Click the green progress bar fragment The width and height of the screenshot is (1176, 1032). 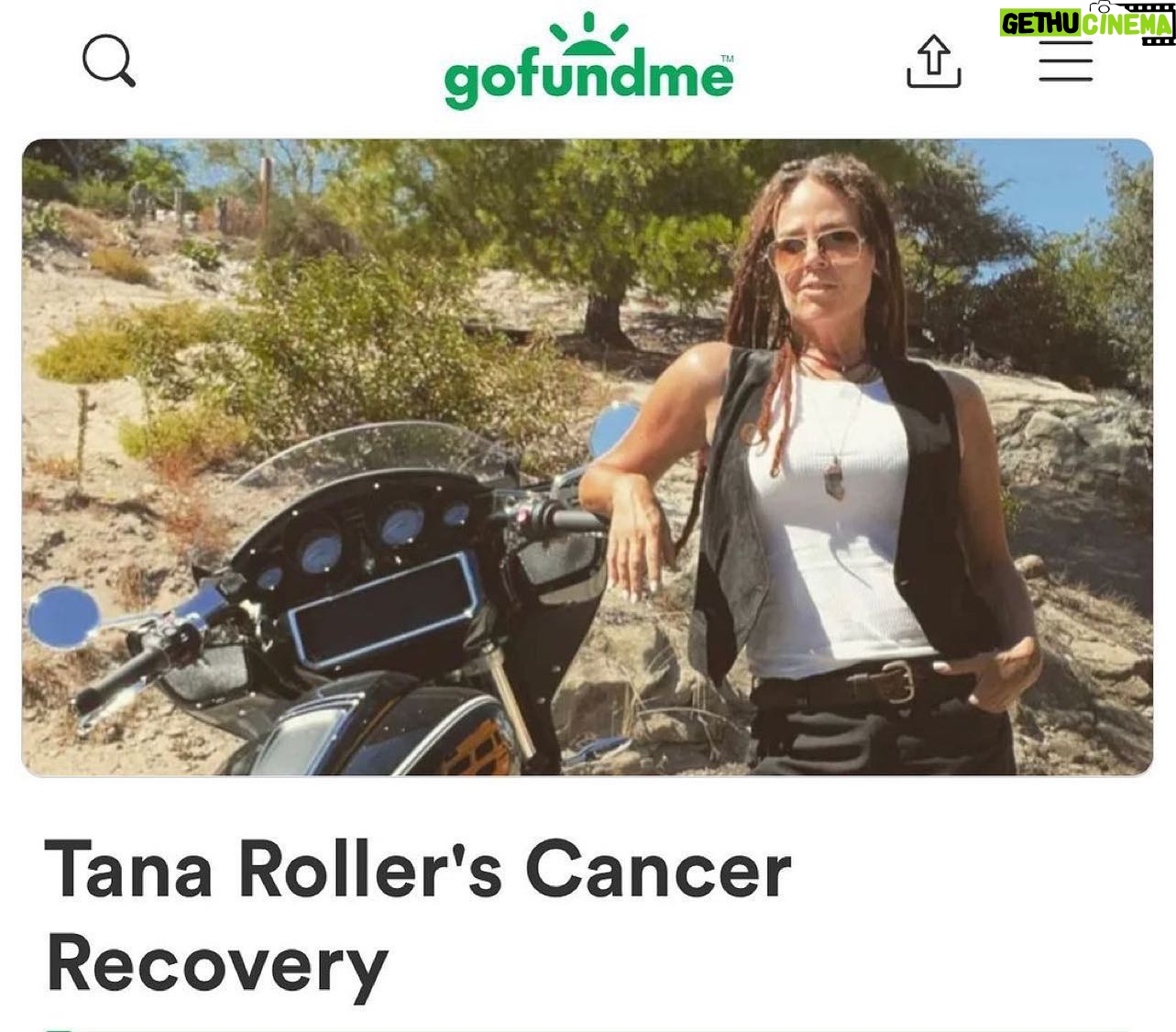click(59, 1029)
